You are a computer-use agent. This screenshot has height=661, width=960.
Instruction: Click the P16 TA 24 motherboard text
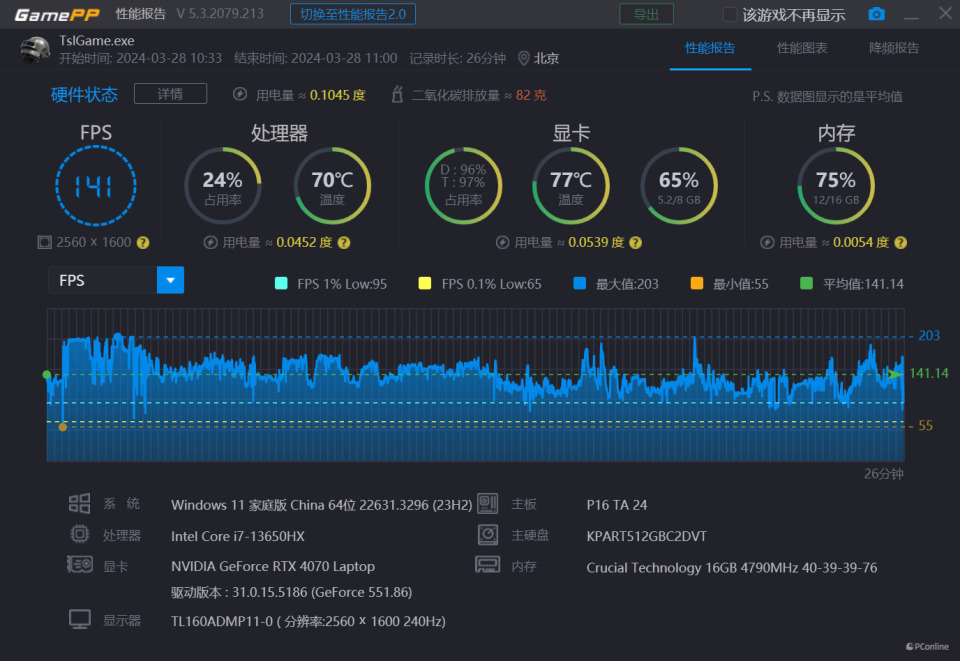tap(617, 505)
